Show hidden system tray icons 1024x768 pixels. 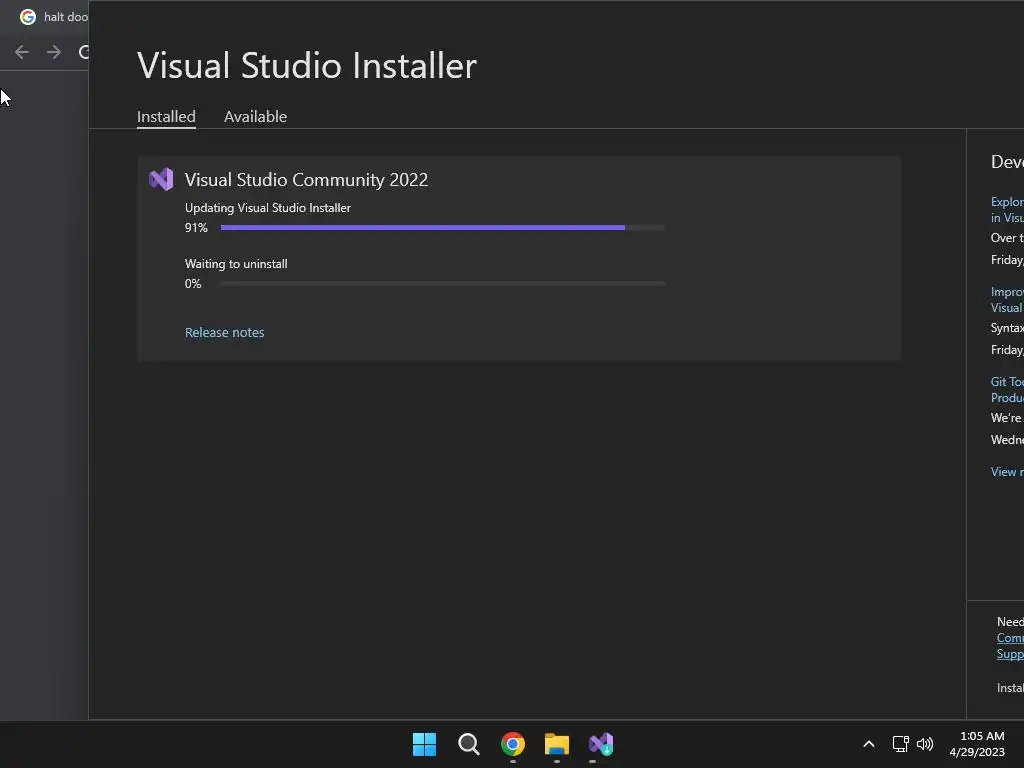[869, 744]
